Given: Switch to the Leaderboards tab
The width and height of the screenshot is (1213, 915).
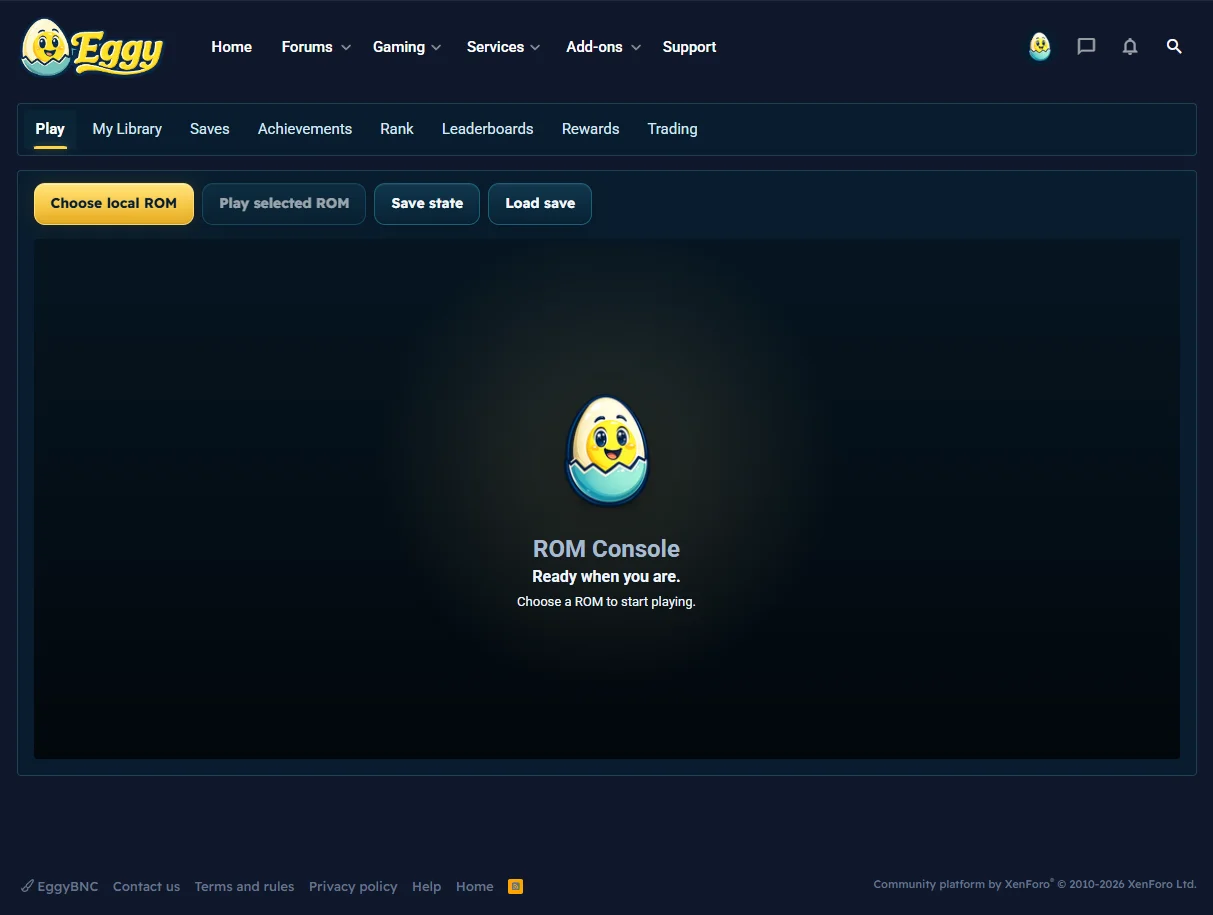Looking at the screenshot, I should (x=488, y=129).
